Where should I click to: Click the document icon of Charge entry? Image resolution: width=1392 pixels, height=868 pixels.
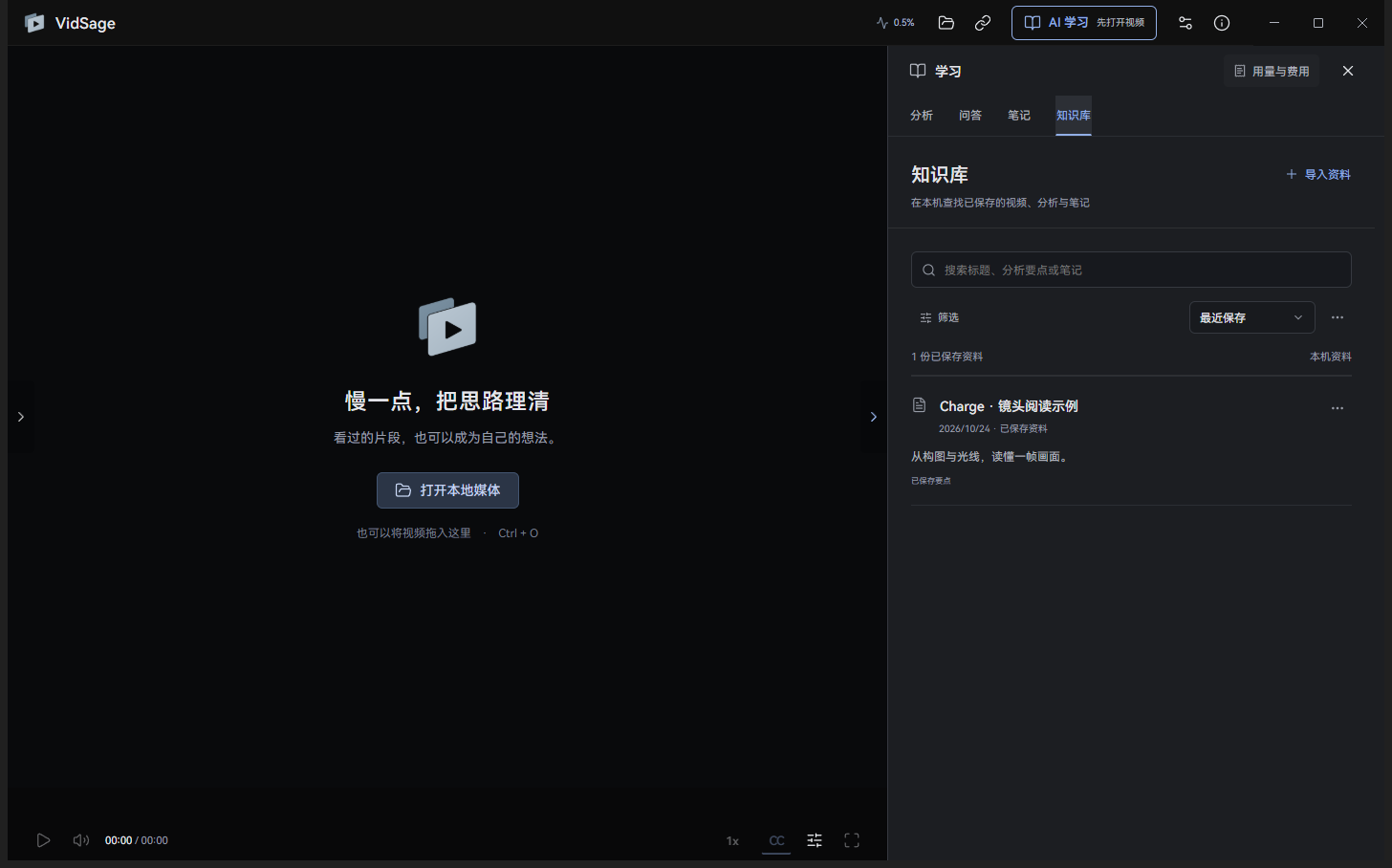pos(919,405)
